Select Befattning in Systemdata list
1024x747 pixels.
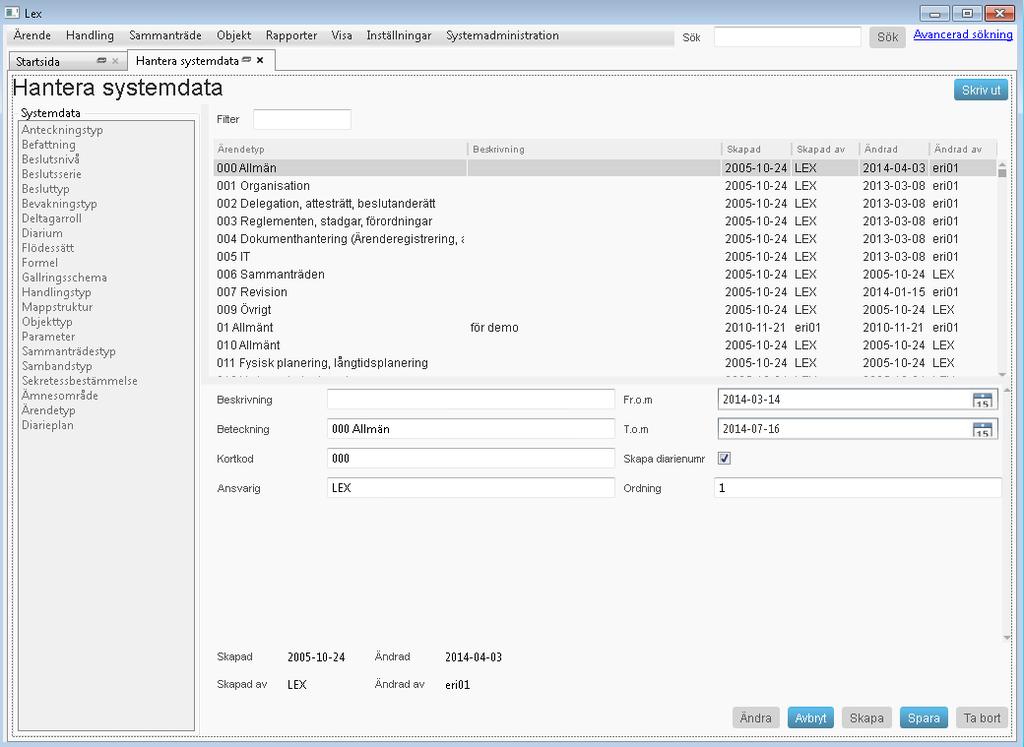tap(48, 145)
